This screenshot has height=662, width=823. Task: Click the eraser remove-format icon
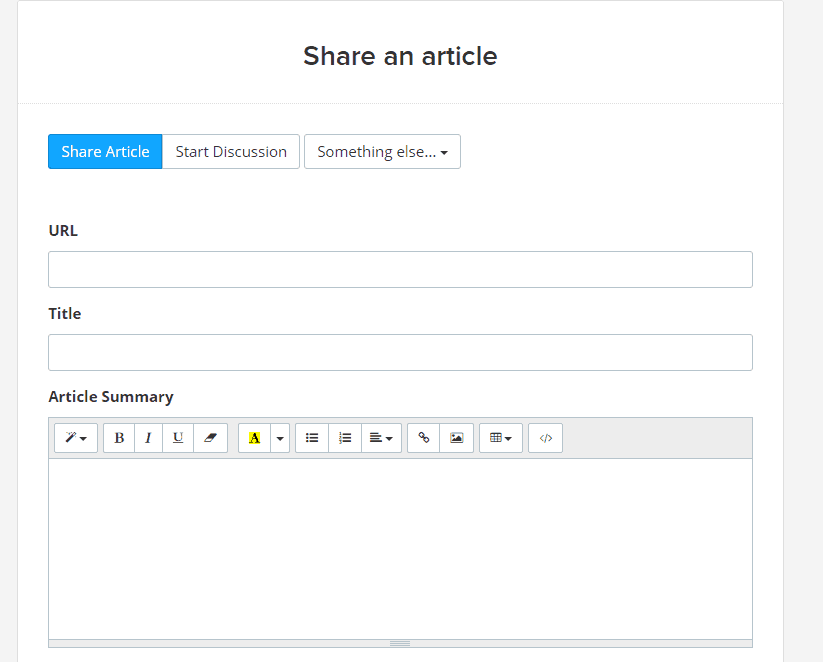coord(210,438)
